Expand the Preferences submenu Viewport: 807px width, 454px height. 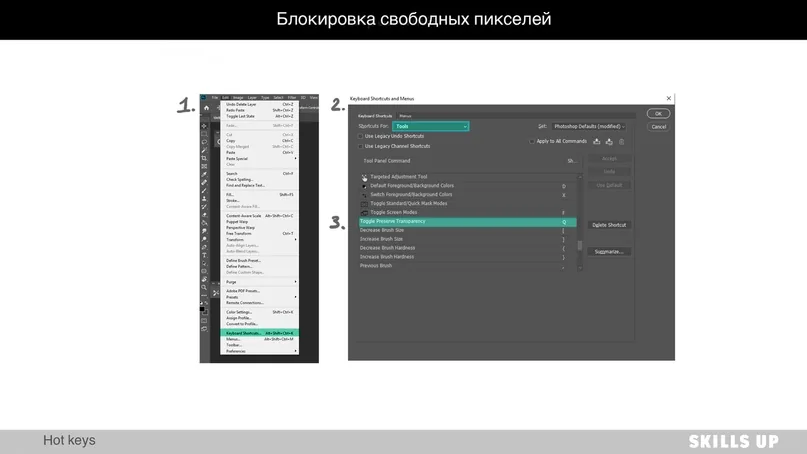coord(259,351)
